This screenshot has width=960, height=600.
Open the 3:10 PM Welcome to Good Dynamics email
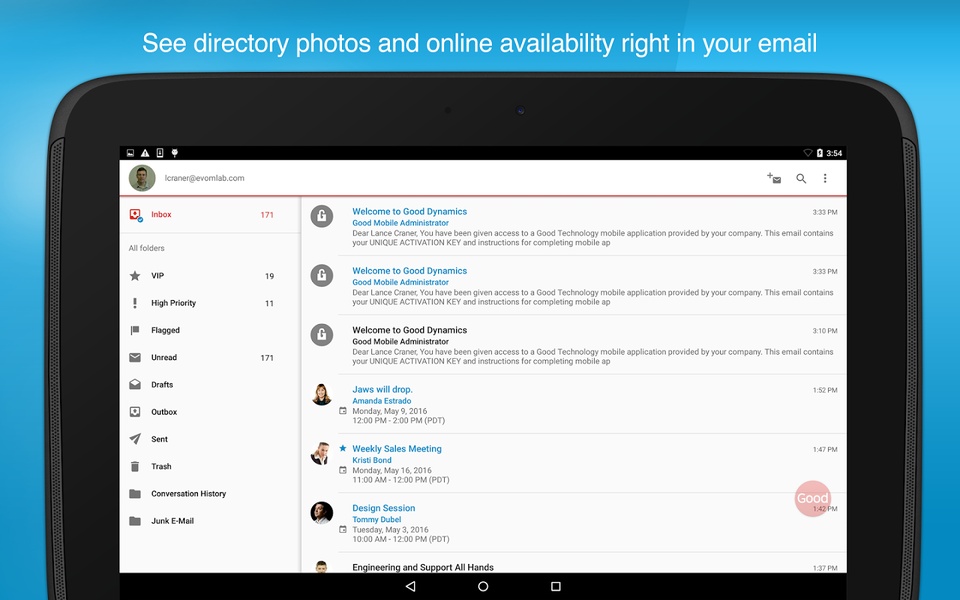coord(574,345)
